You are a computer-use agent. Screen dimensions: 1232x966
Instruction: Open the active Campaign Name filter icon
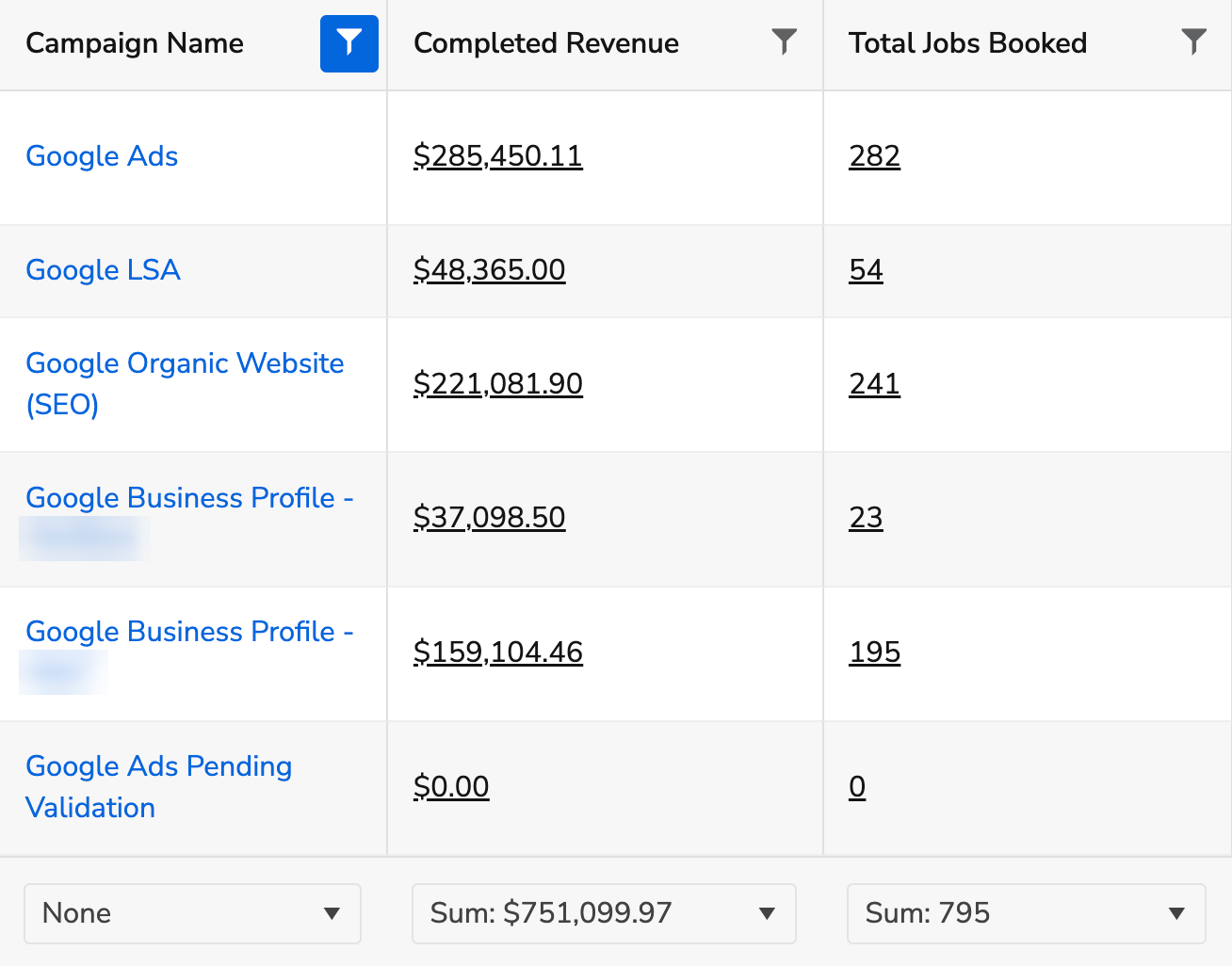tap(349, 43)
